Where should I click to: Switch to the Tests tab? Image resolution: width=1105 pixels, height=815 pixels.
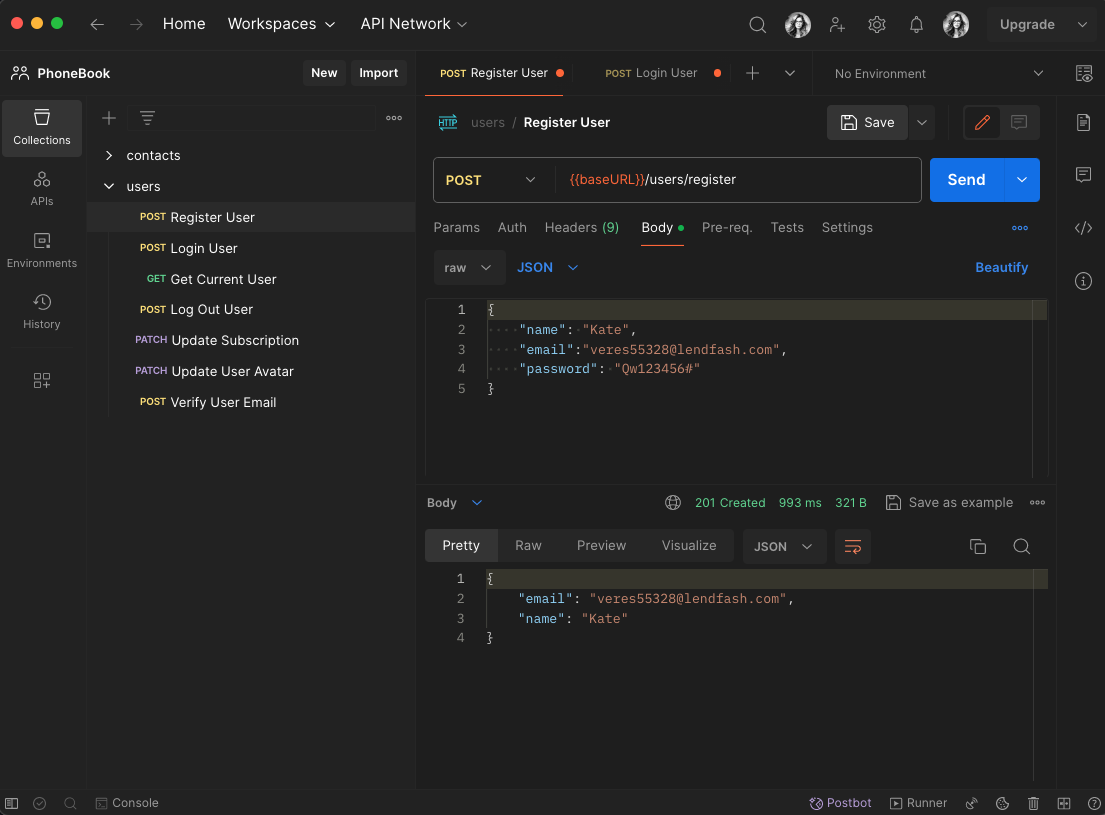787,228
